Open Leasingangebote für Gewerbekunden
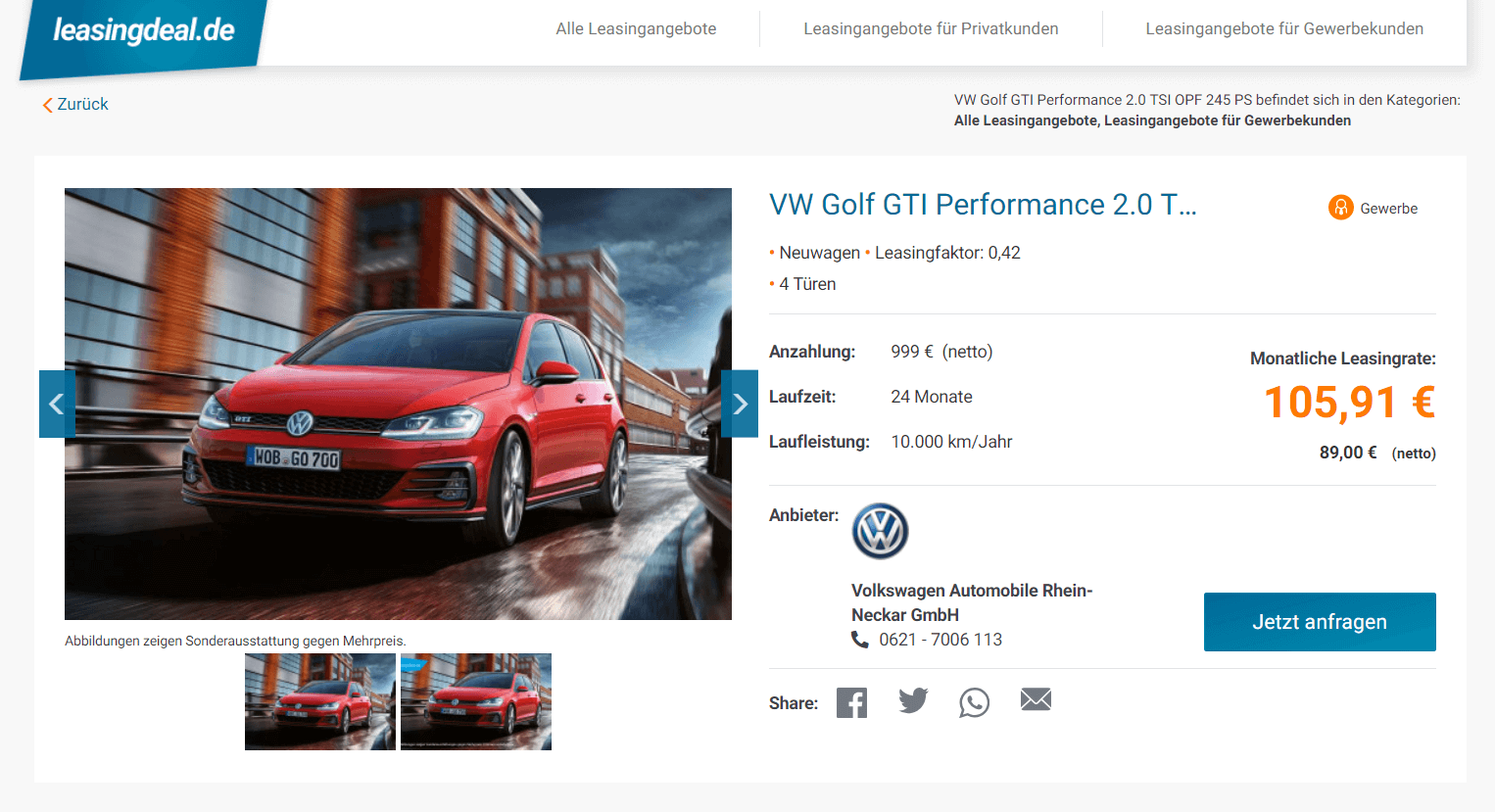The width and height of the screenshot is (1495, 812). point(1284,29)
